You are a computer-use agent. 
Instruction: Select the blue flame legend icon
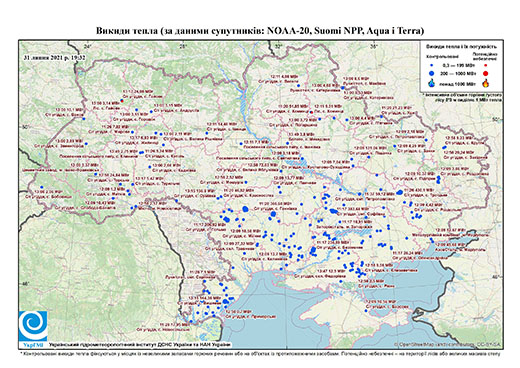coord(432,83)
